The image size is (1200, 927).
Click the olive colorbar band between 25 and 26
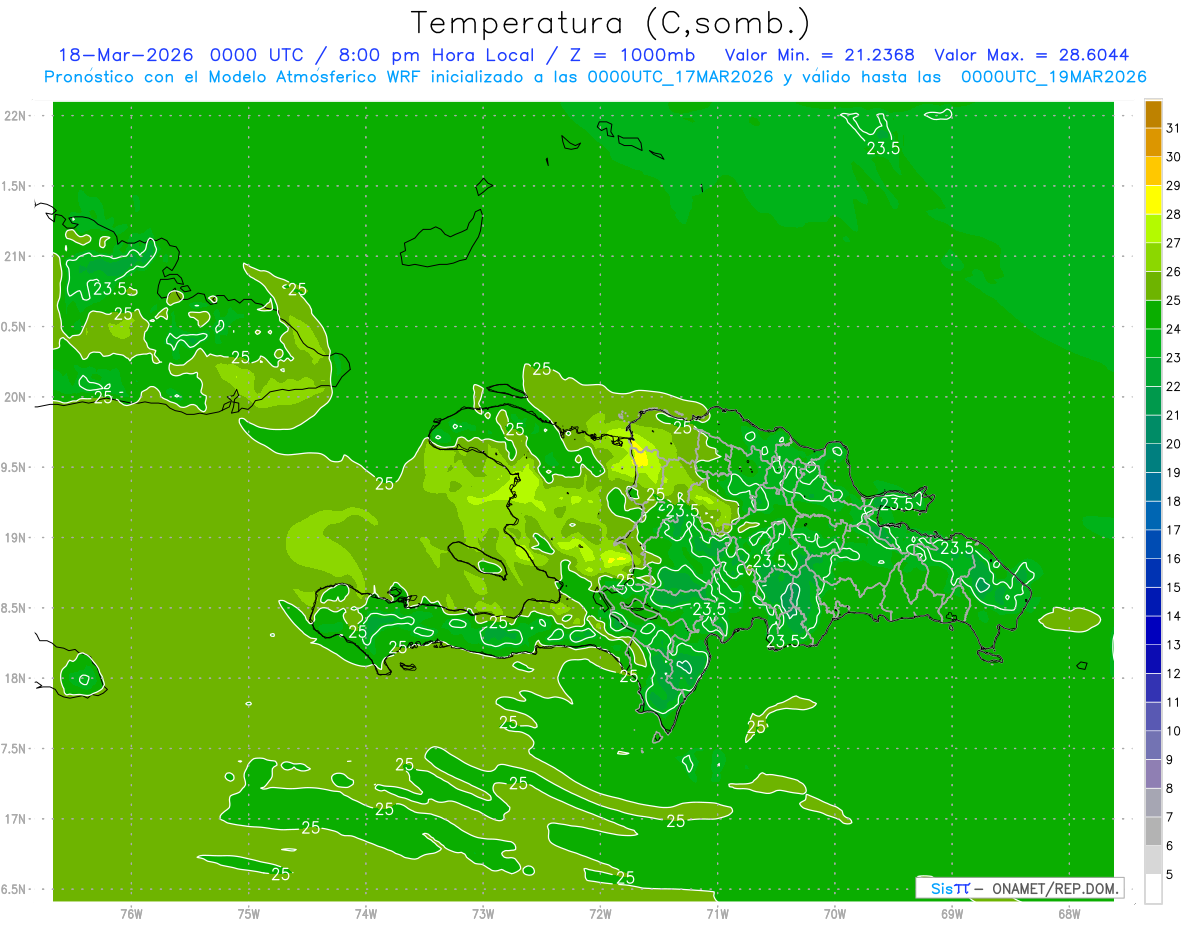pos(1153,286)
